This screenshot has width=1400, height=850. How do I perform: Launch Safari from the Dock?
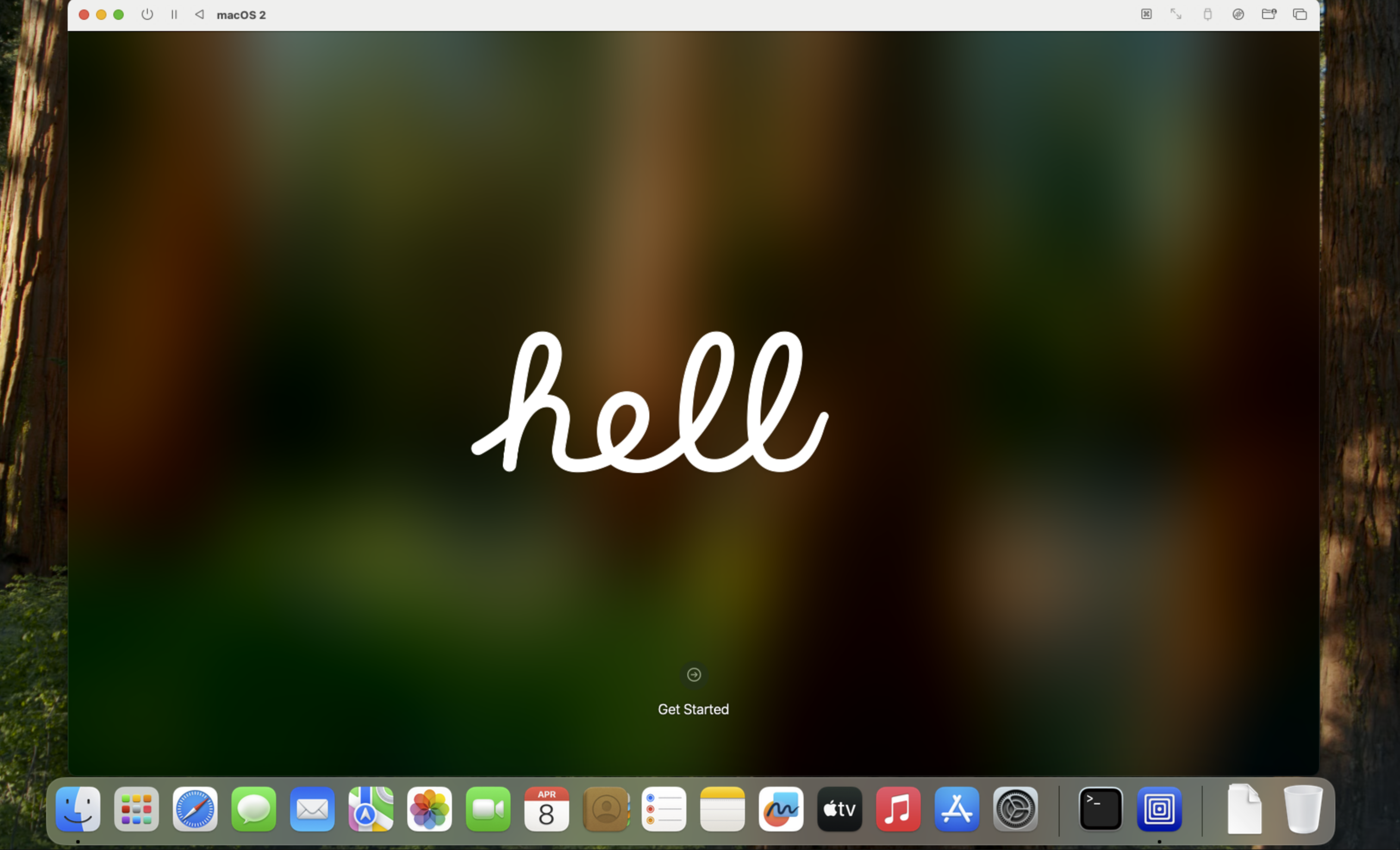point(195,809)
